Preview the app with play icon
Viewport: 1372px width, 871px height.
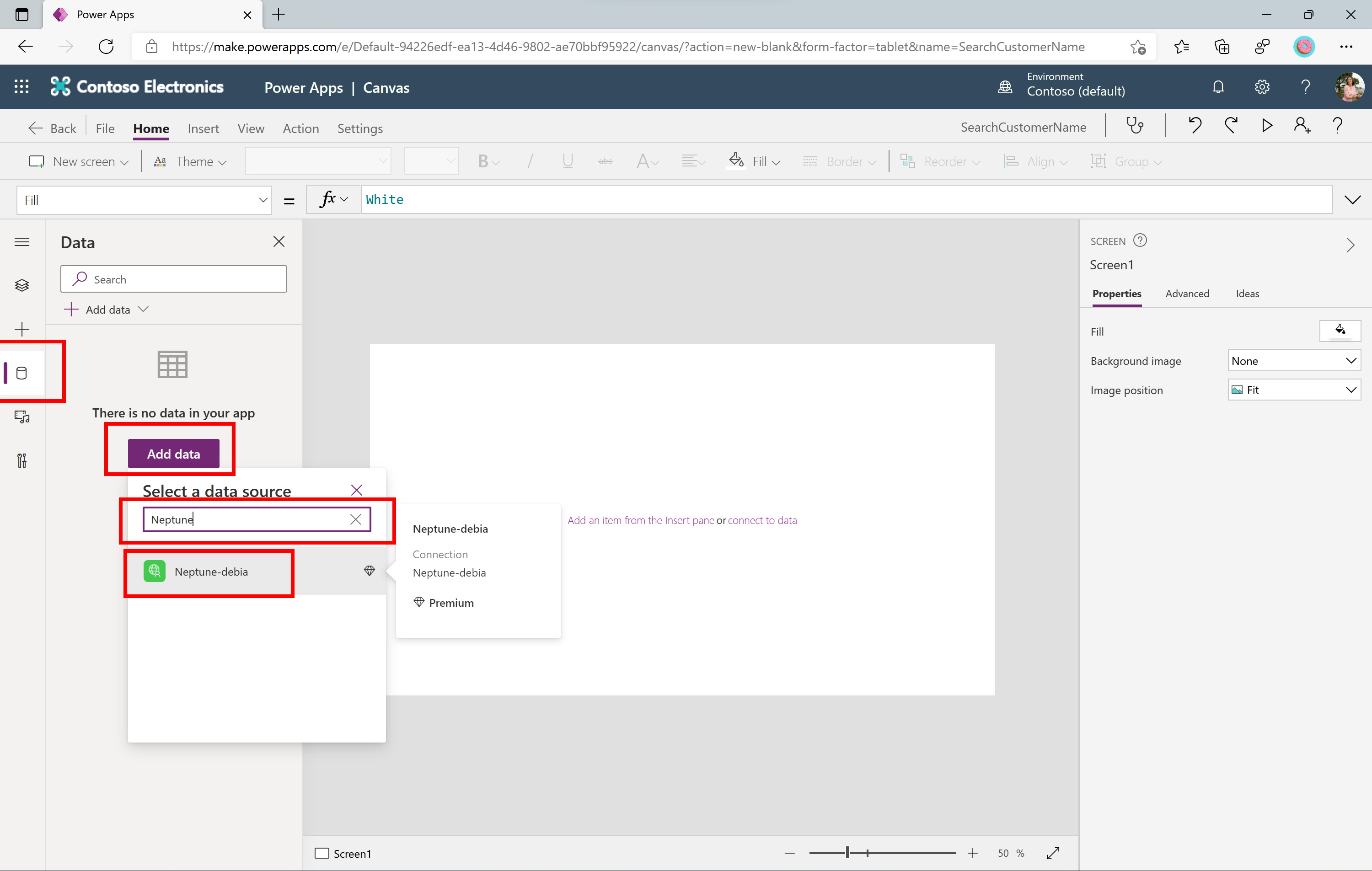[x=1267, y=126]
